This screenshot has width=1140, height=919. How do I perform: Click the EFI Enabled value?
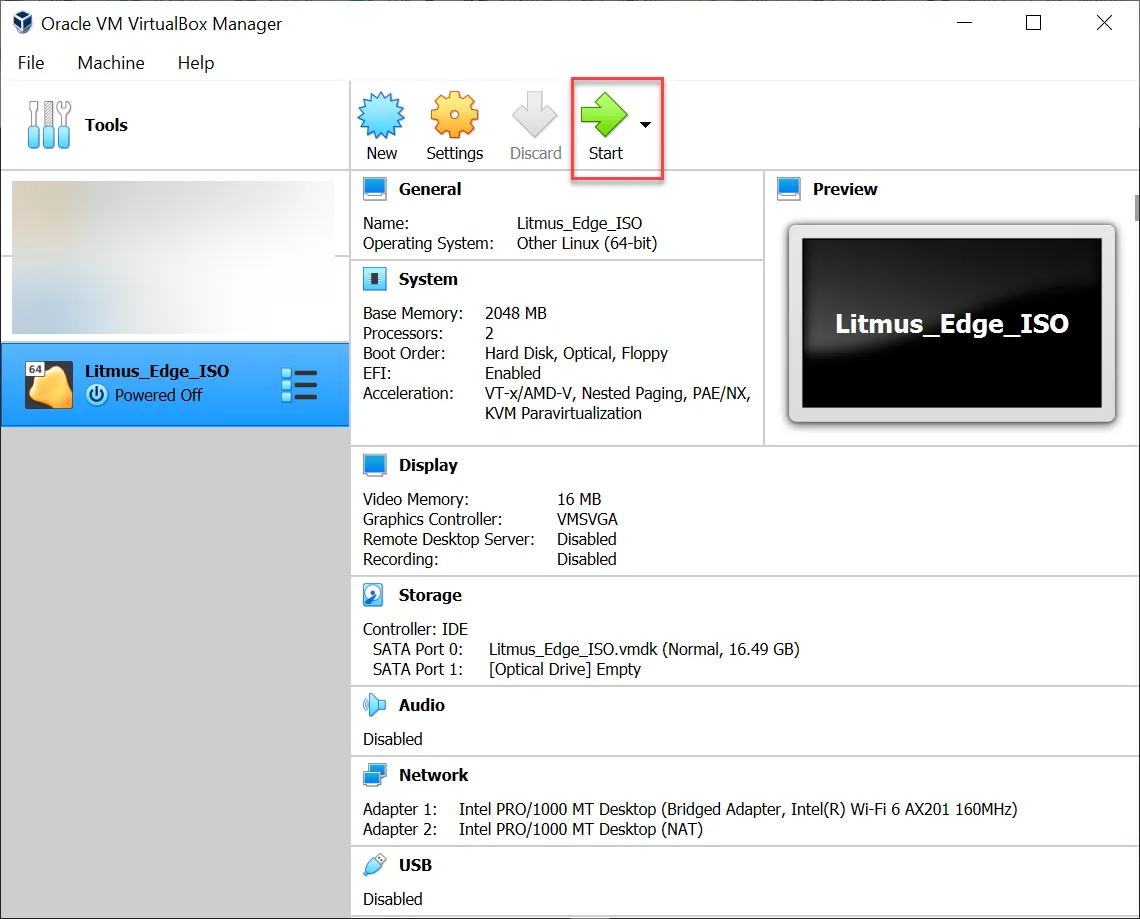513,373
